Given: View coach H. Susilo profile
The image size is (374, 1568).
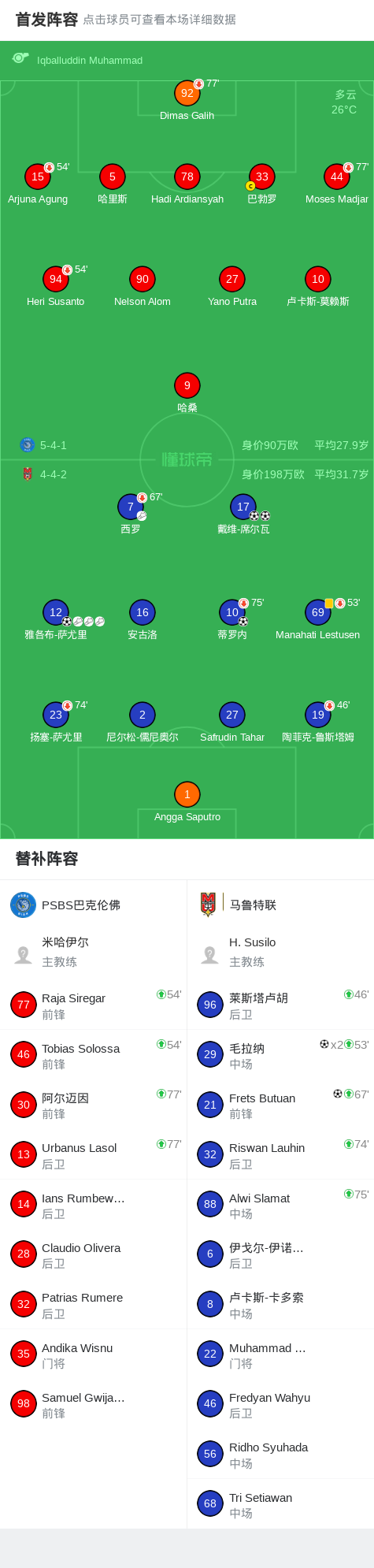Looking at the screenshot, I should (x=280, y=952).
